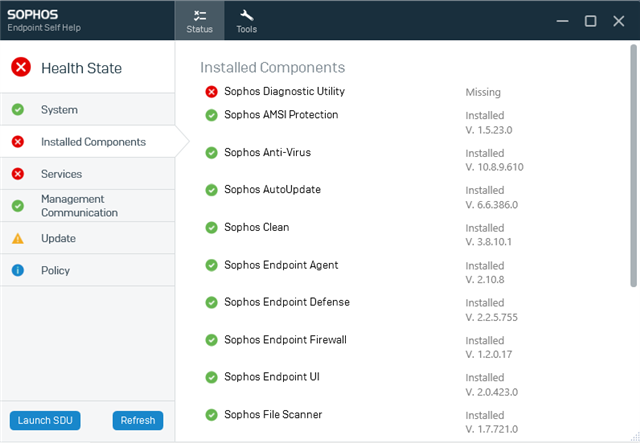Click the Refresh button

138,420
